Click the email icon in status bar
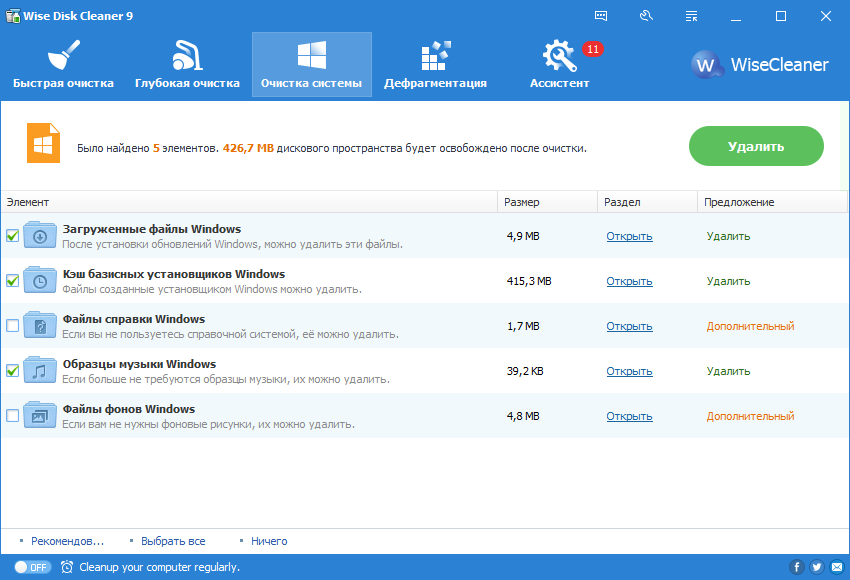This screenshot has width=850, height=580. point(835,567)
